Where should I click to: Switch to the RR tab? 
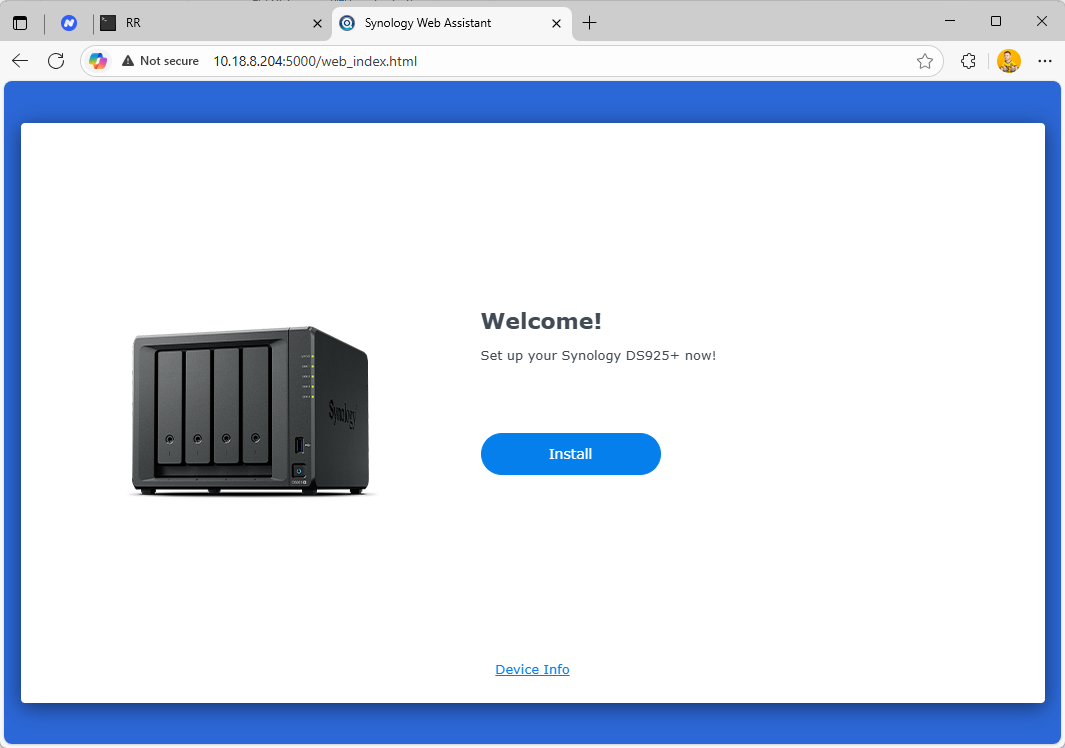point(211,23)
